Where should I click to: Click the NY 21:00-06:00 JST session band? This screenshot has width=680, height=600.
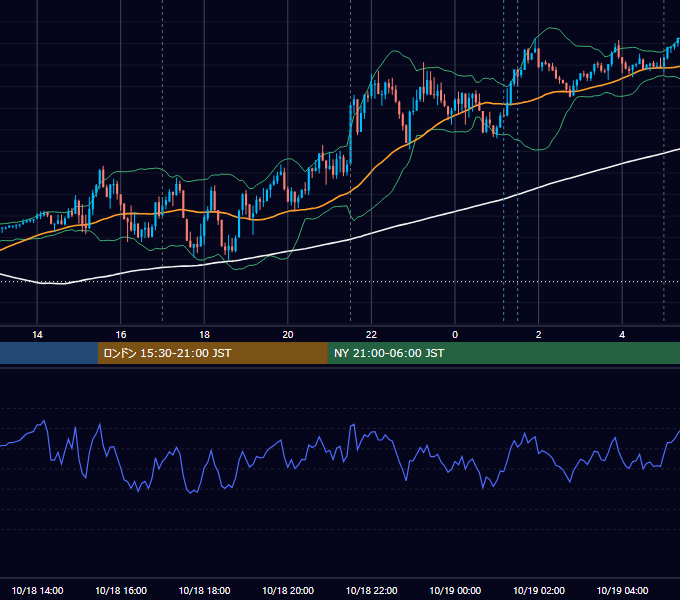[503, 353]
